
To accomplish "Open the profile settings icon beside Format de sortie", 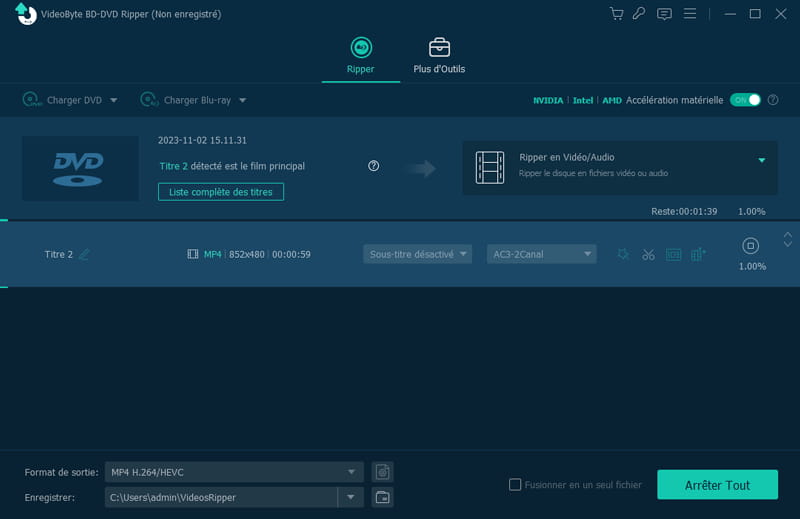I will tap(382, 472).
